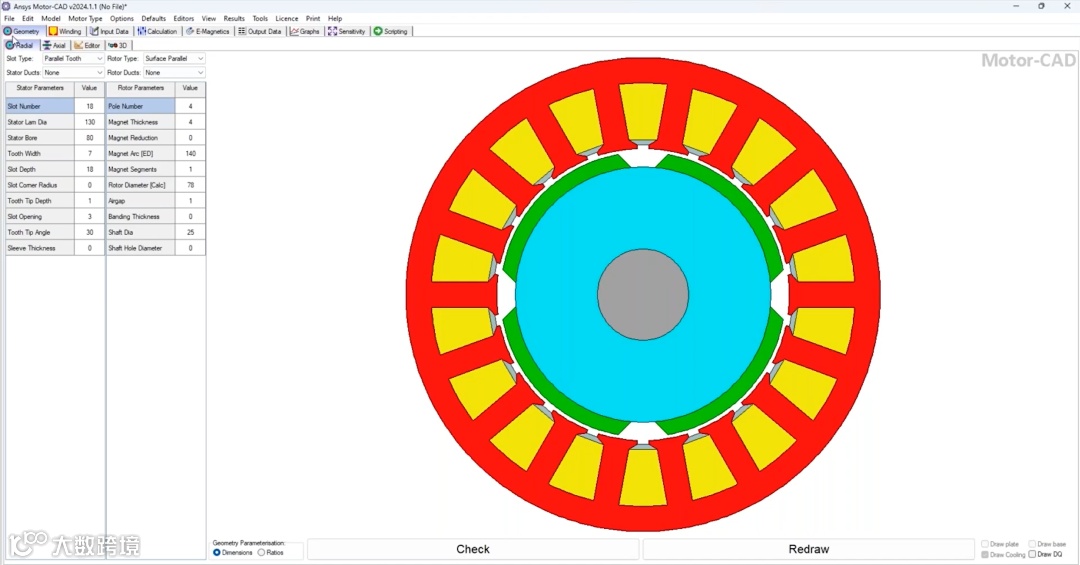Image resolution: width=1080 pixels, height=565 pixels.
Task: Open the Licence menu
Action: click(287, 19)
